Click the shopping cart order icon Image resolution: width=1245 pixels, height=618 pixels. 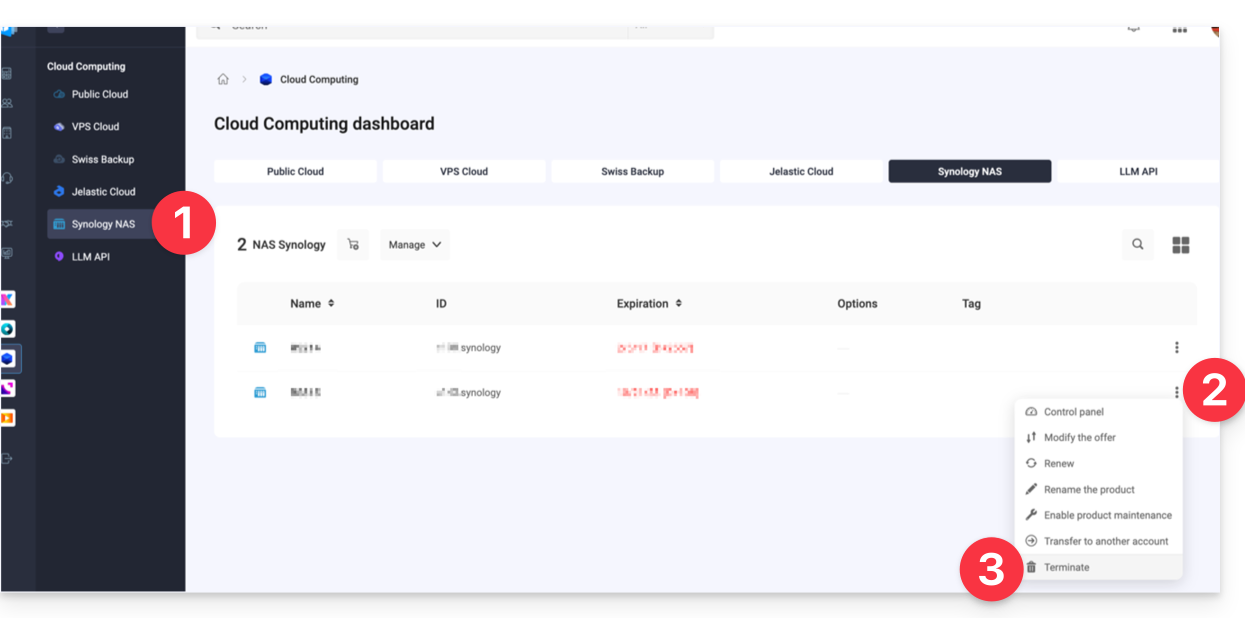pyautogui.click(x=353, y=245)
